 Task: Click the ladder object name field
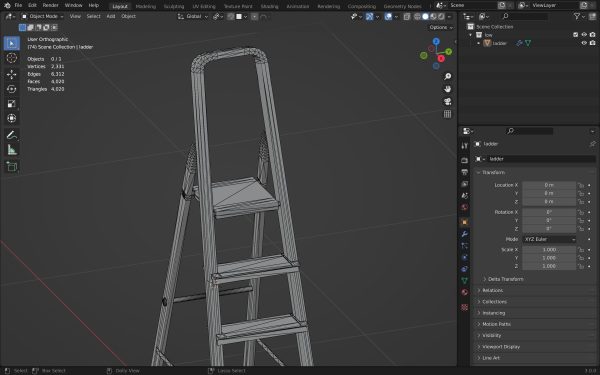point(540,159)
